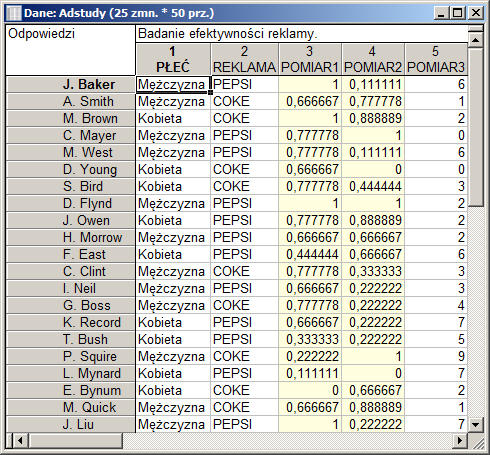Select row header J. Owen
Viewport: 490px width, 455px height.
point(70,221)
